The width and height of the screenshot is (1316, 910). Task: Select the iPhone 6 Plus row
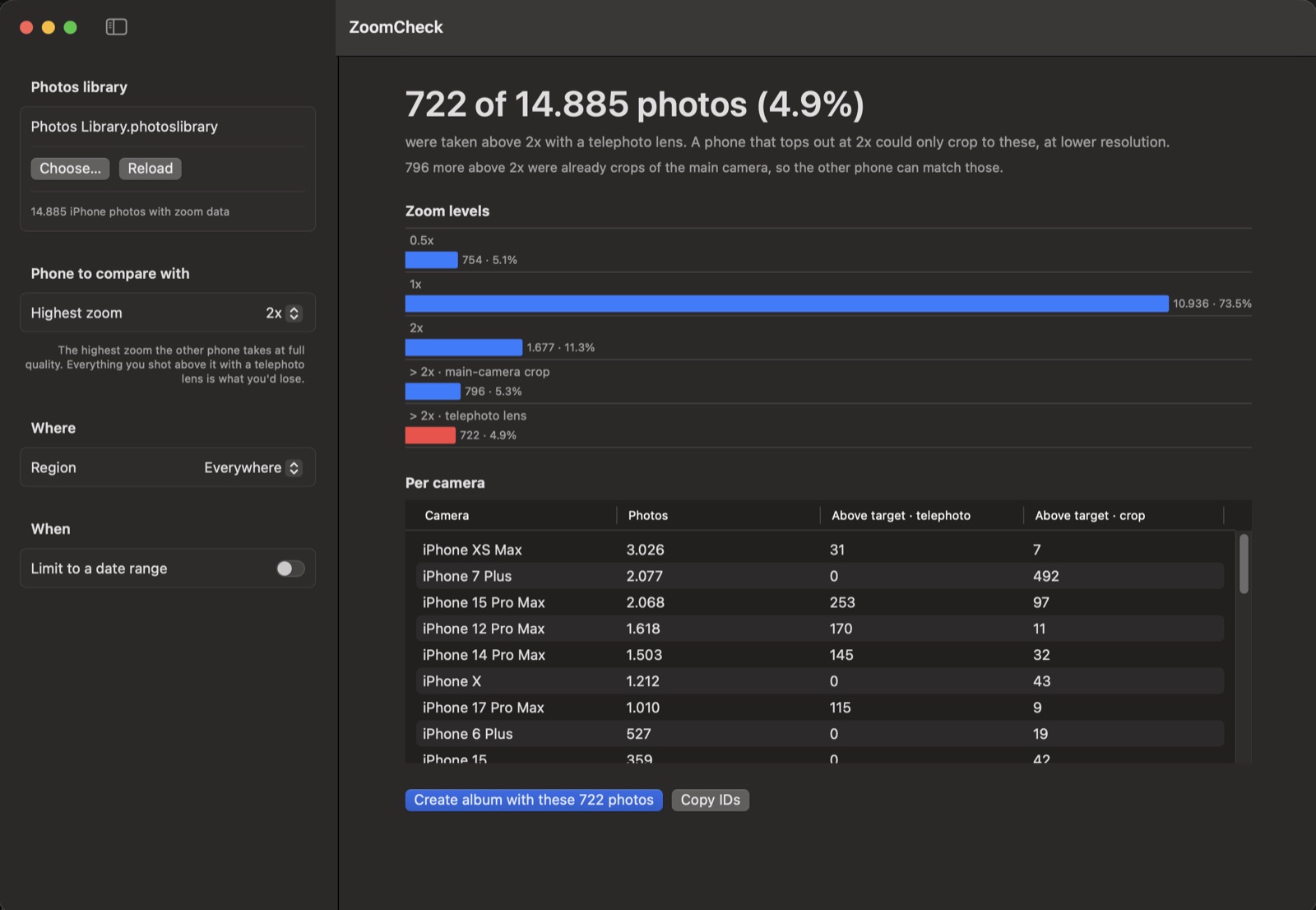click(818, 734)
